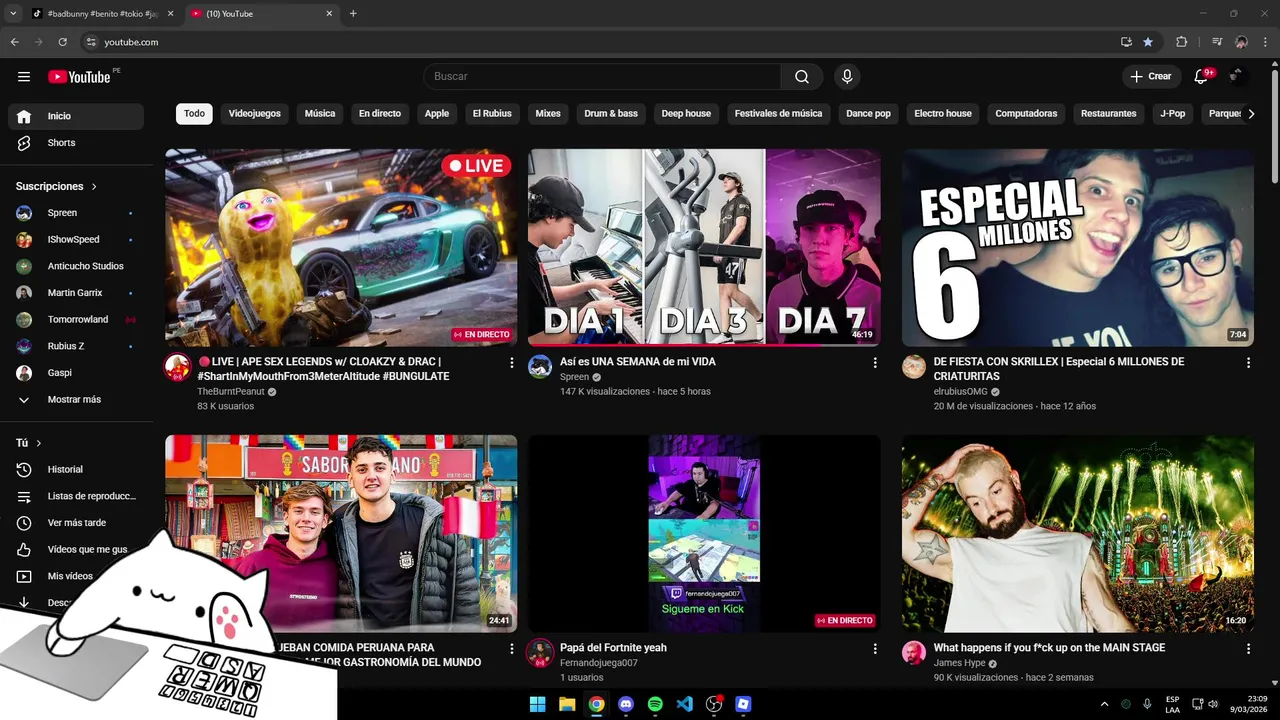Image resolution: width=1280 pixels, height=720 pixels.
Task: Select the Videojuegos filter chip
Action: (x=255, y=114)
